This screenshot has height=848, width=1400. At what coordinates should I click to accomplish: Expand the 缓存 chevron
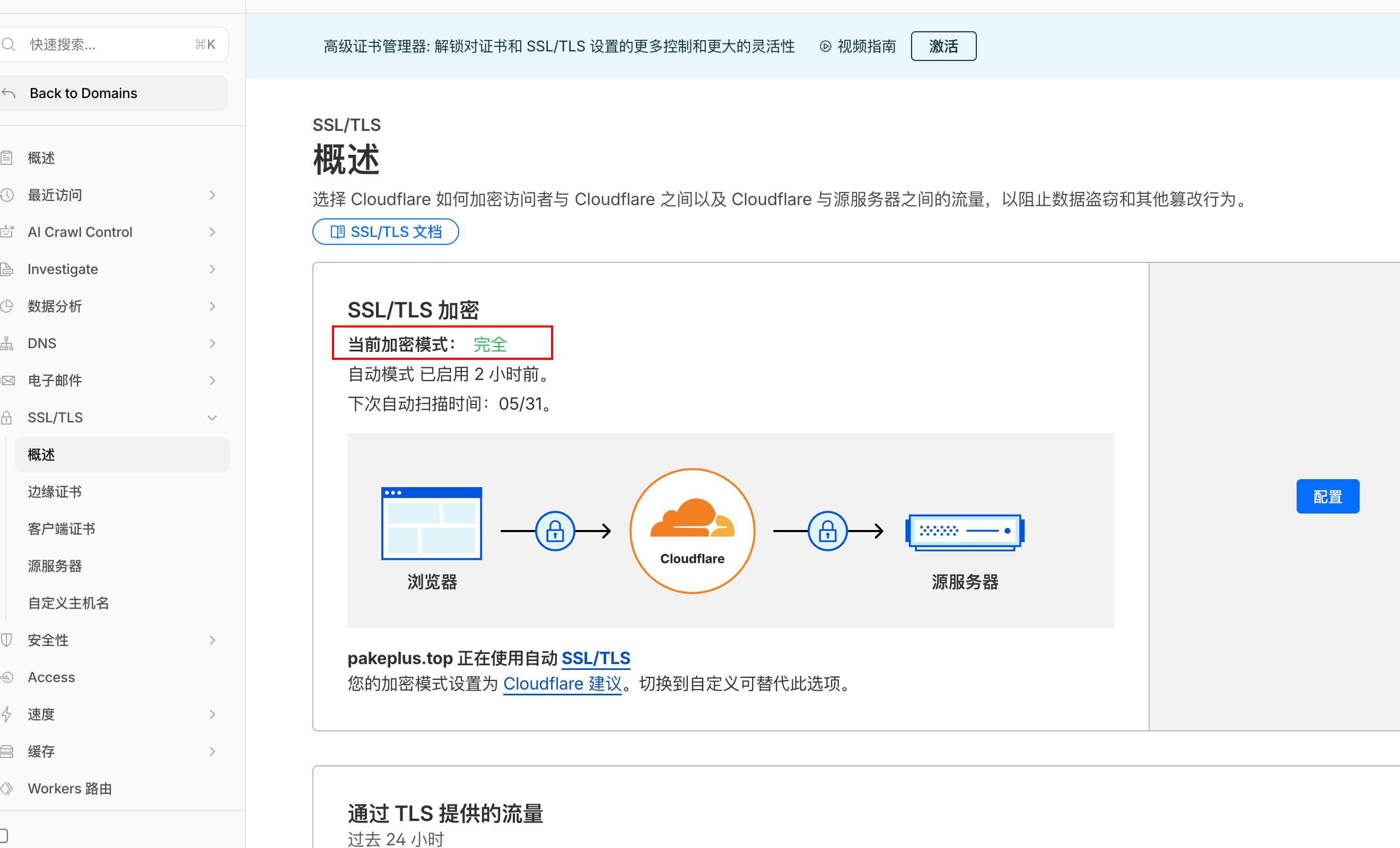tap(213, 752)
